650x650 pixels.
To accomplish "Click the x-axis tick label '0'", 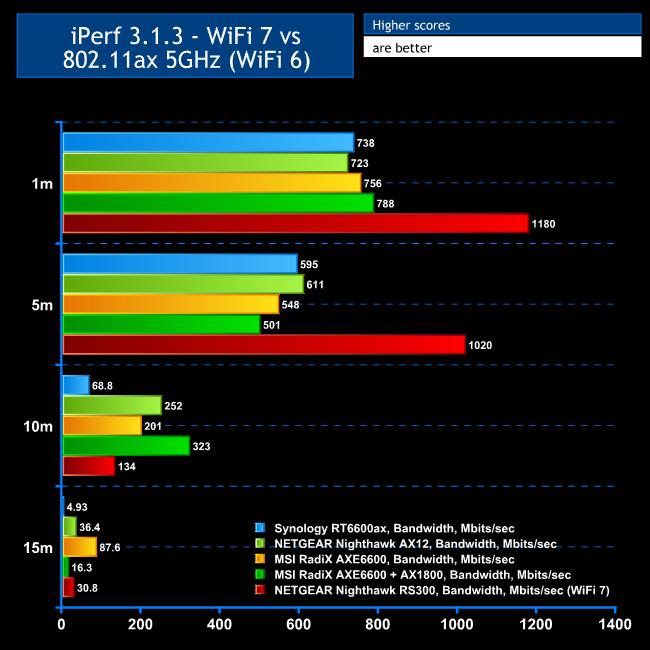I will (61, 624).
